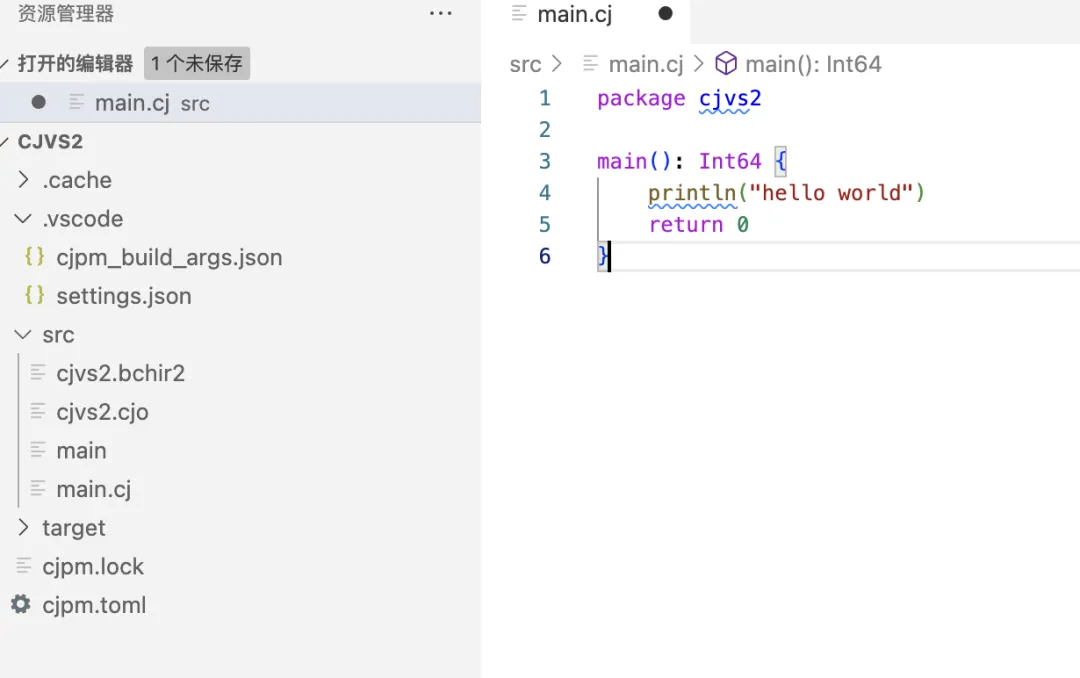Switch to the main.cj editor tab
The height and width of the screenshot is (678, 1080).
point(575,15)
